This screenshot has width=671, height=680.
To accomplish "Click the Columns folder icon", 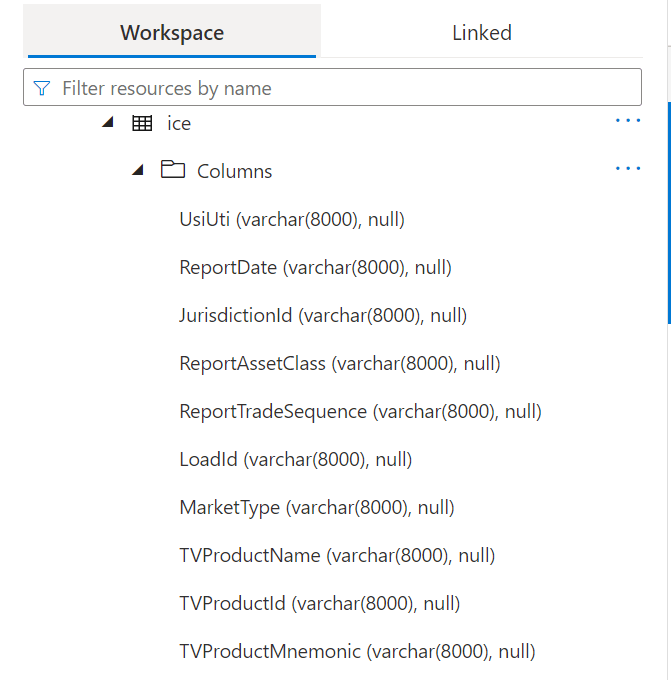I will click(173, 169).
